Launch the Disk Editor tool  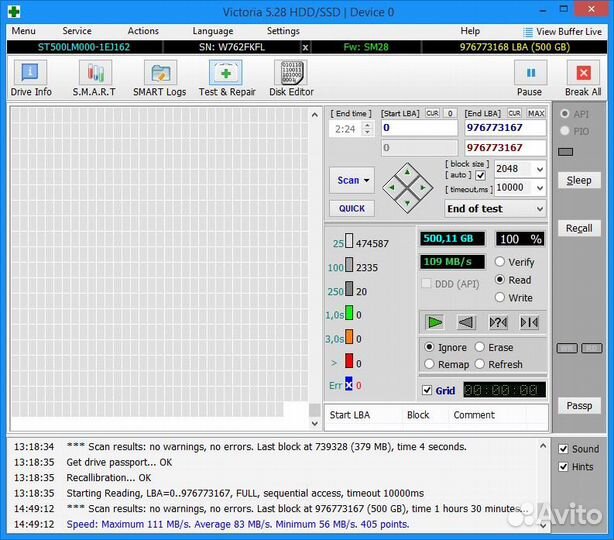pyautogui.click(x=291, y=78)
